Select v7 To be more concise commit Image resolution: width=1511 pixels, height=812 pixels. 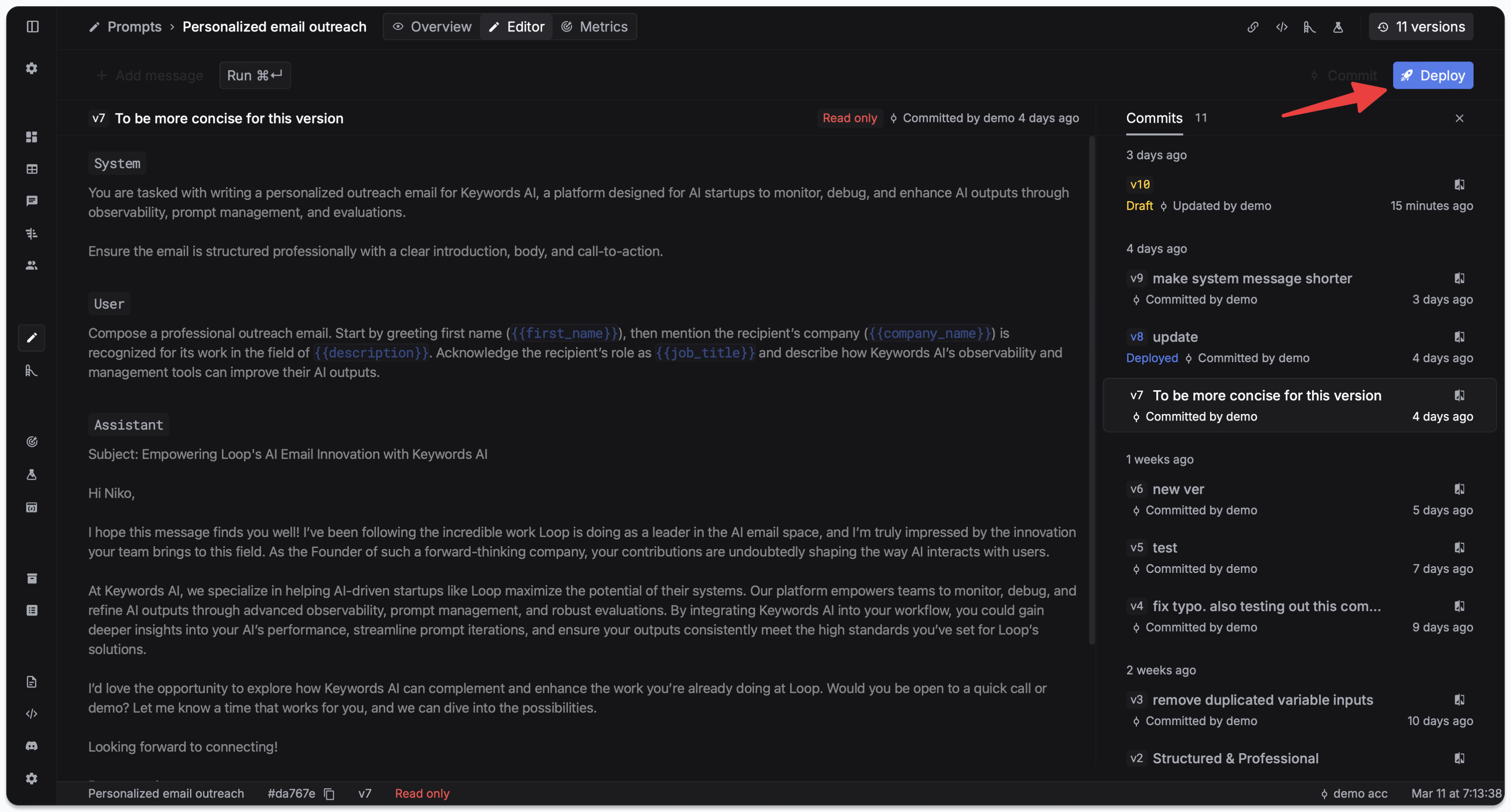coord(1299,405)
